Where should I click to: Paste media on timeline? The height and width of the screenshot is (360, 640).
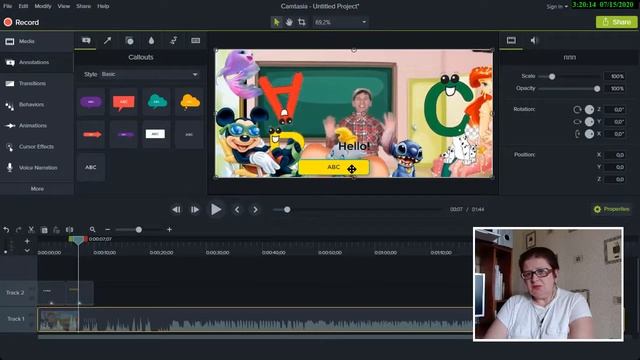pyautogui.click(x=57, y=230)
